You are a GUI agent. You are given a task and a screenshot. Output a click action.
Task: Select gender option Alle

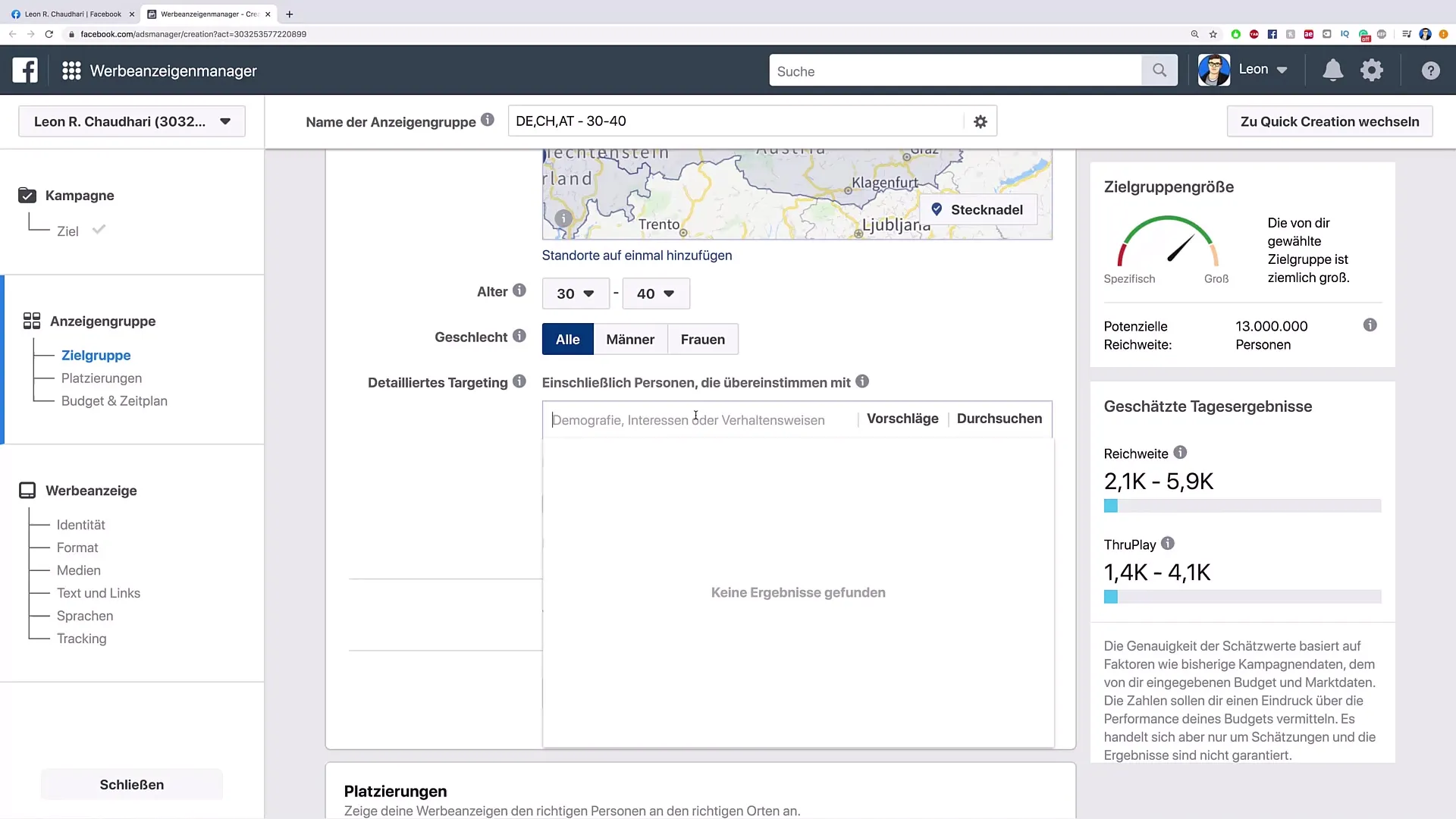567,339
